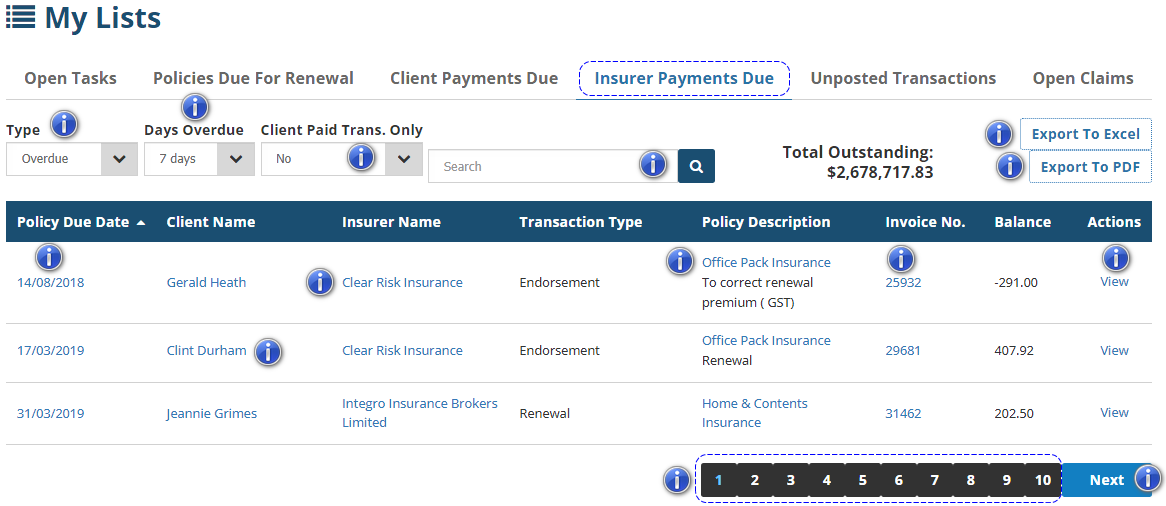1166x506 pixels.
Task: Open client Jeannie Grimes link
Action: tap(211, 413)
